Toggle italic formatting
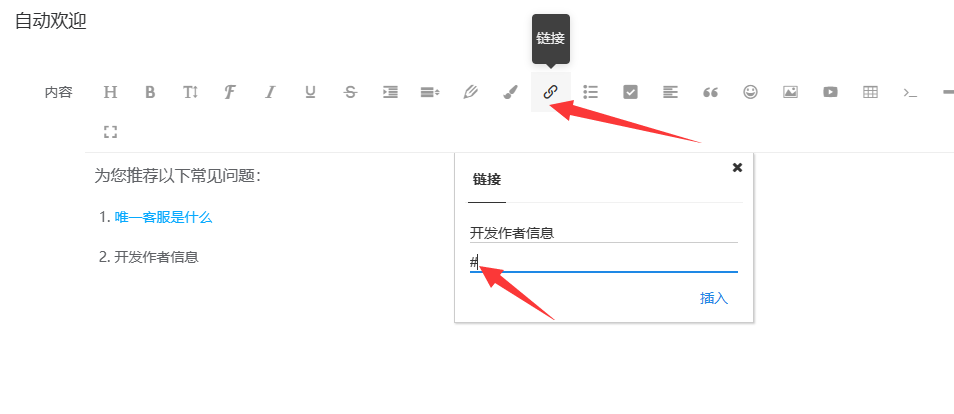954x414 pixels. (270, 92)
